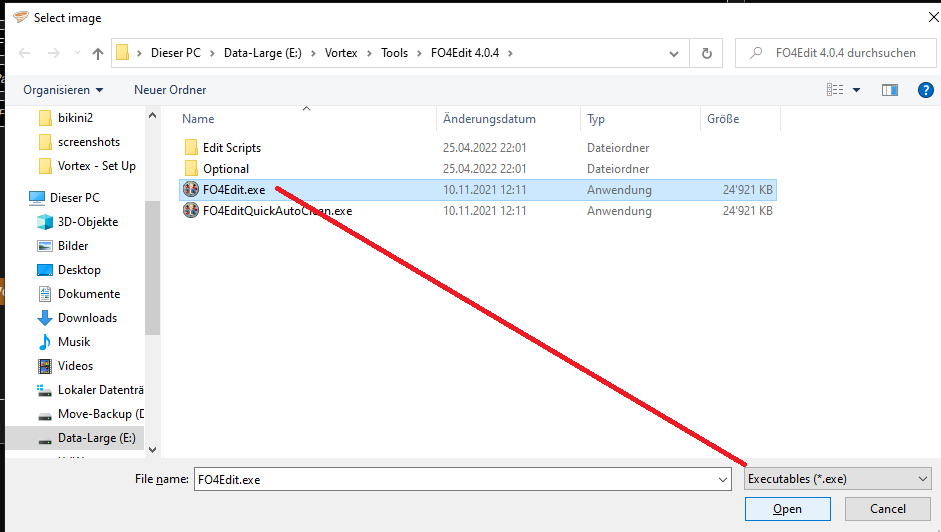941x532 pixels.
Task: Click the folder icon in address bar
Action: point(122,53)
